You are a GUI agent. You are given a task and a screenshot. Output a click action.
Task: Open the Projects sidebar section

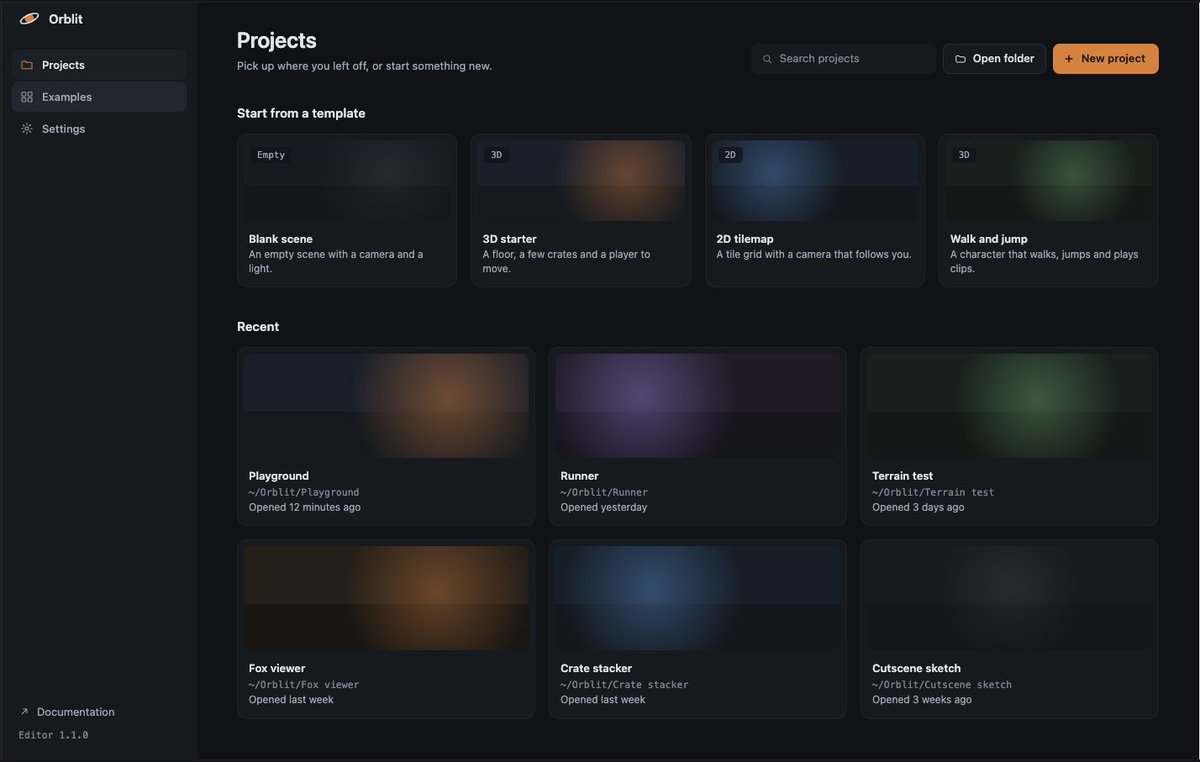(99, 65)
